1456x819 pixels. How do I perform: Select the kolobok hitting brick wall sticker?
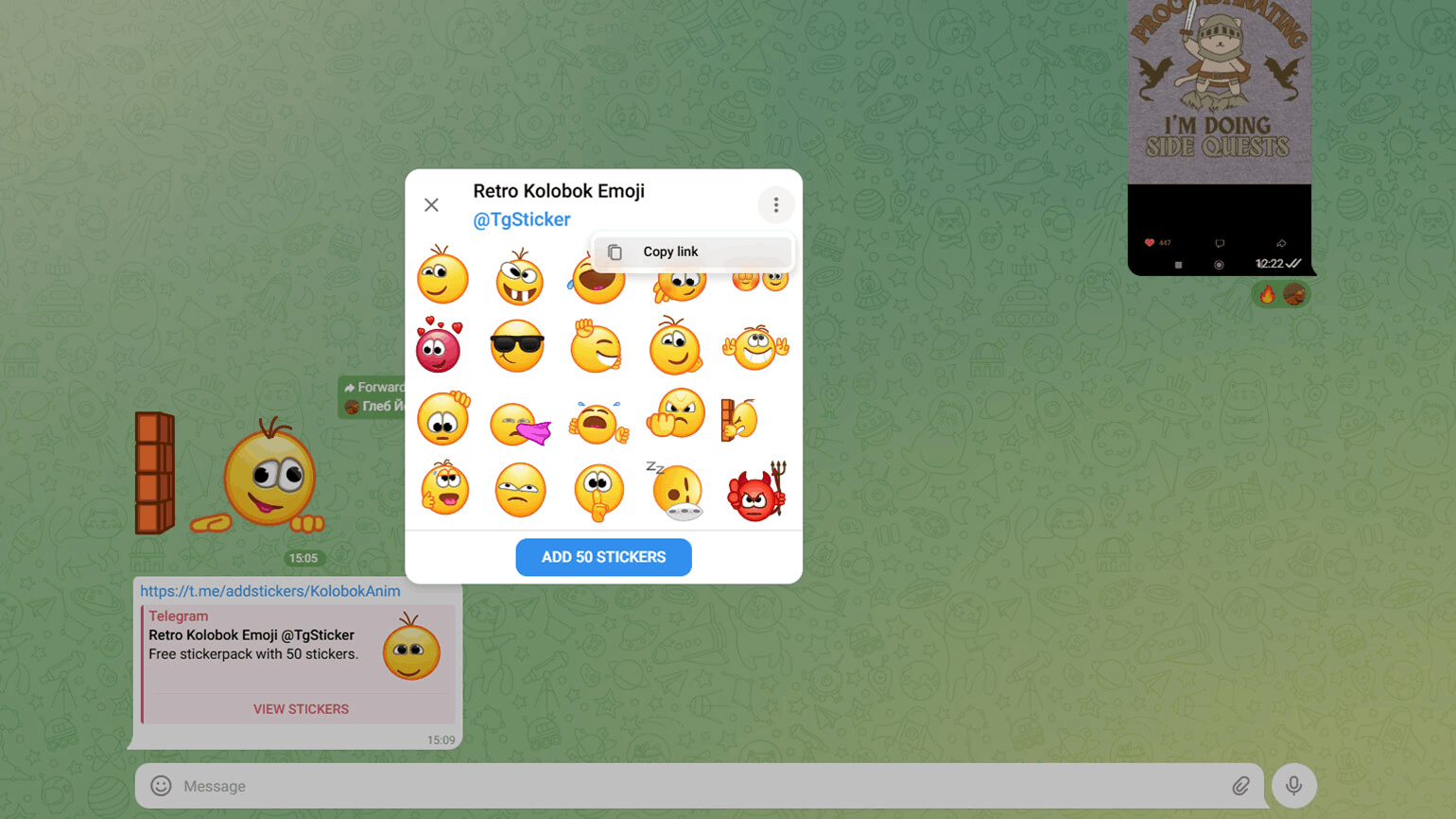(x=739, y=419)
